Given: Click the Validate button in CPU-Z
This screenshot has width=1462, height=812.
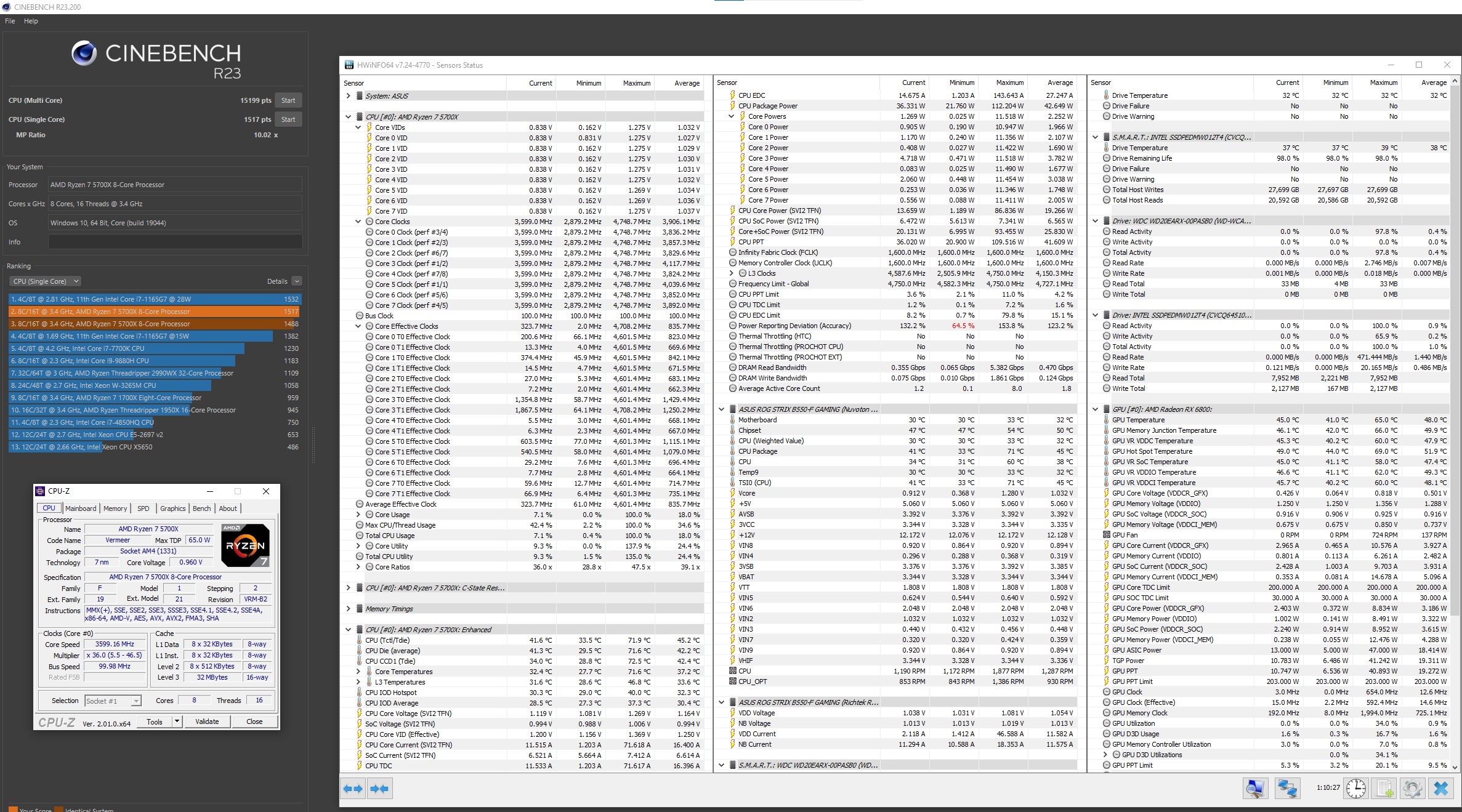Looking at the screenshot, I should click(x=207, y=722).
